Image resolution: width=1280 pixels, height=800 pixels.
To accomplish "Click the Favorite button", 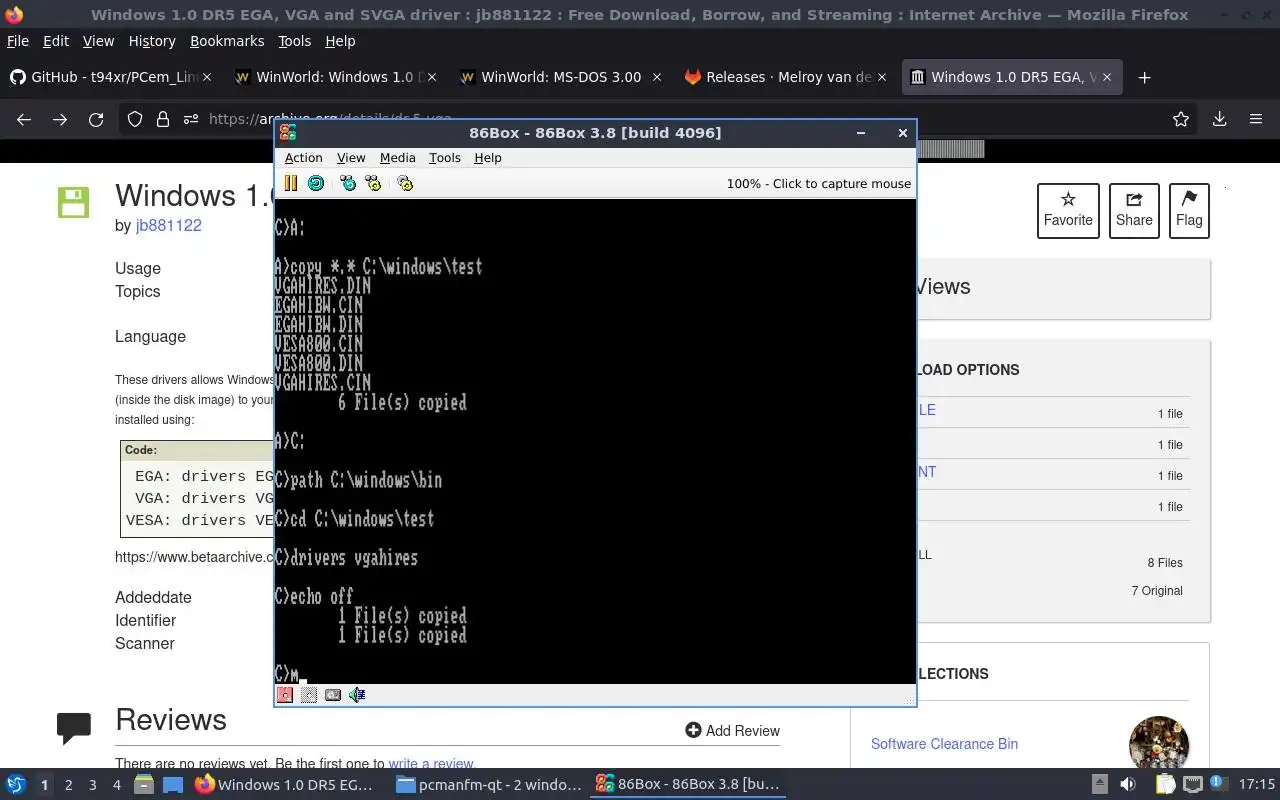I will 1068,210.
